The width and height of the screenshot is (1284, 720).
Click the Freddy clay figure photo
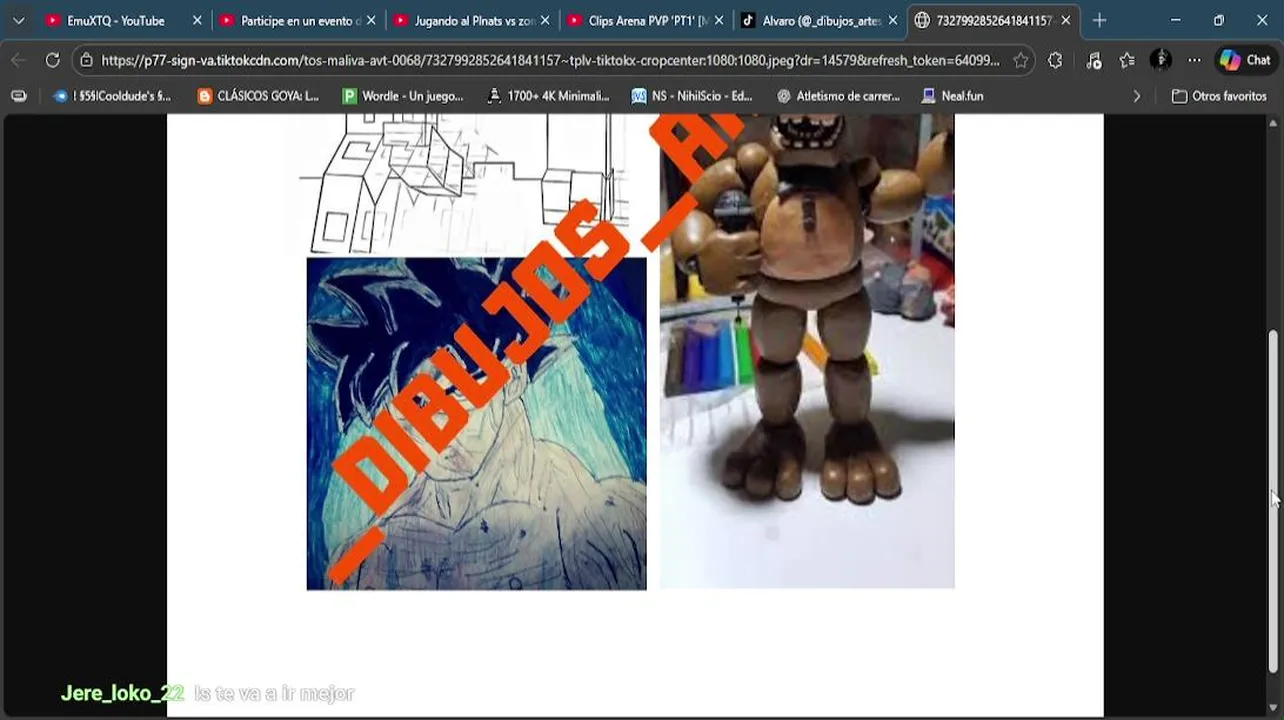(807, 350)
